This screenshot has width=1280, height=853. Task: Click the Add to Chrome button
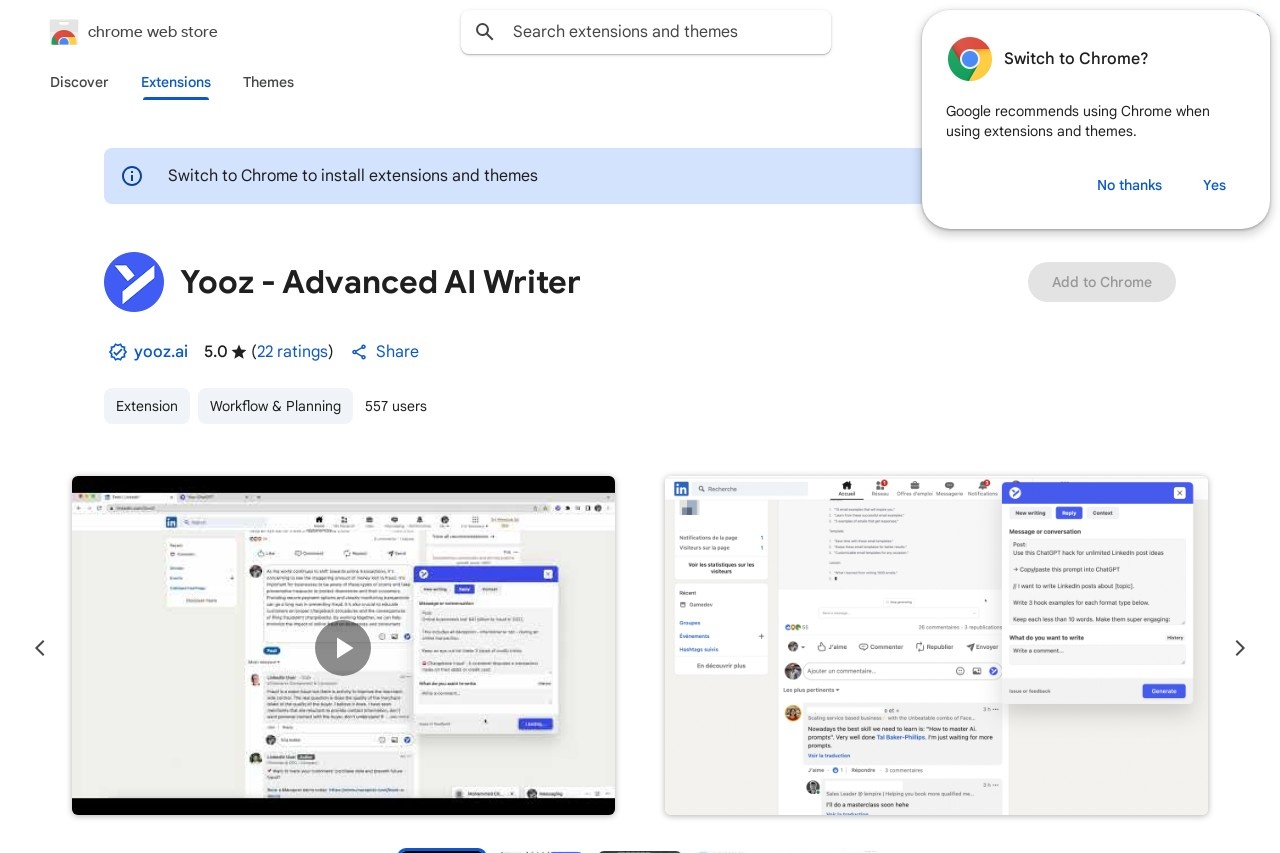tap(1102, 282)
